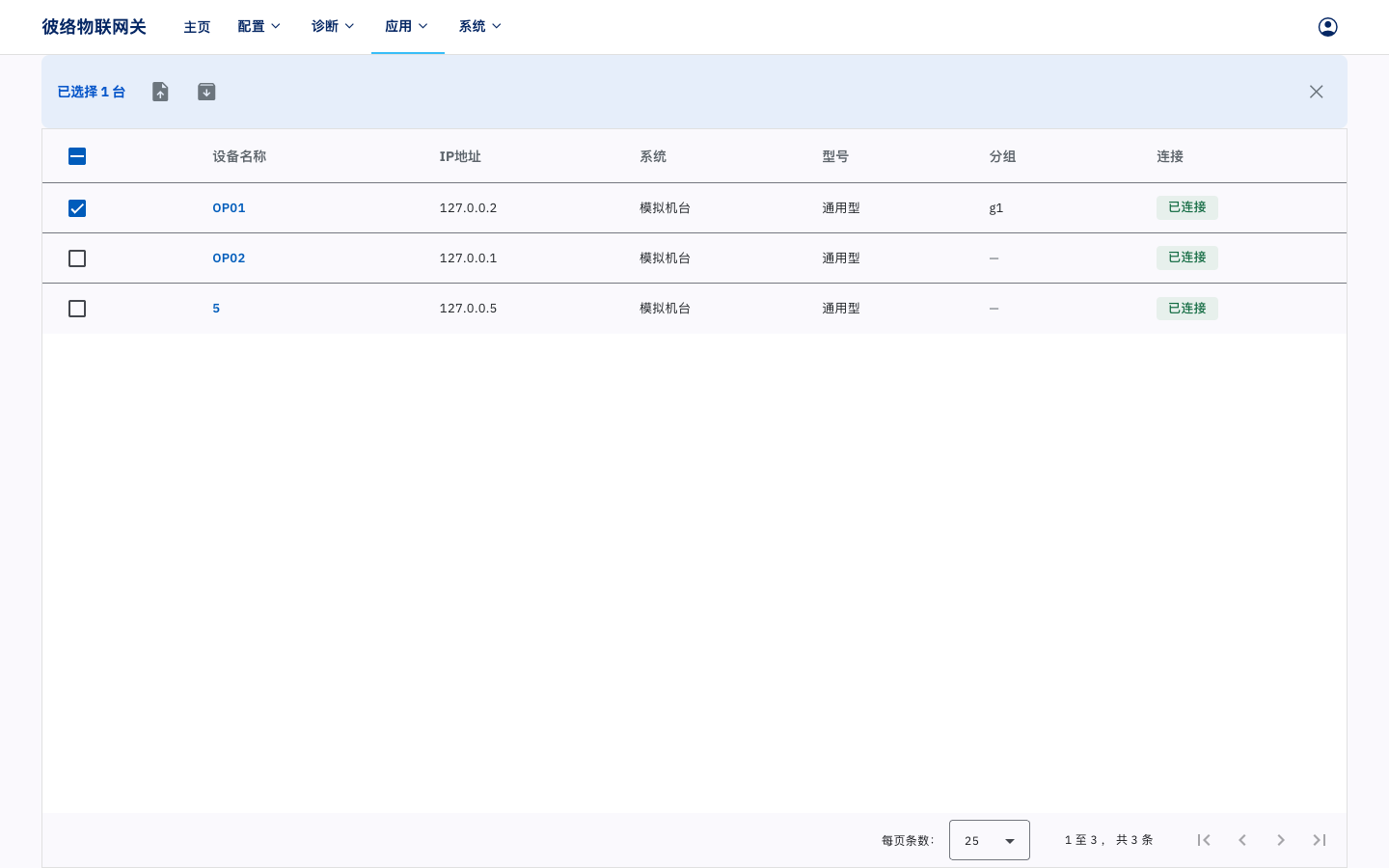Click the 设备名称 column header
1389x868 pixels.
pos(239,156)
